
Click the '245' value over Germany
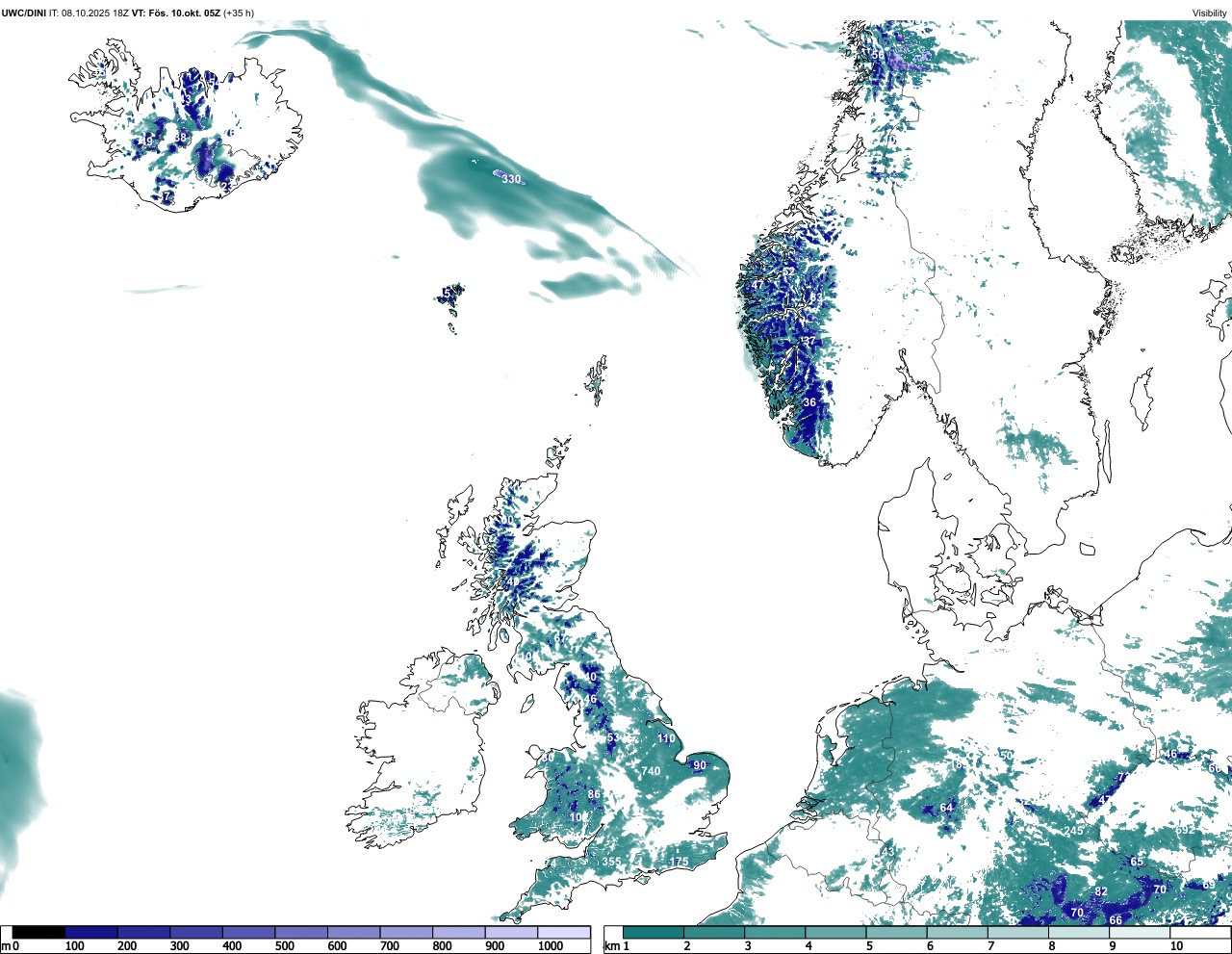(x=1073, y=831)
